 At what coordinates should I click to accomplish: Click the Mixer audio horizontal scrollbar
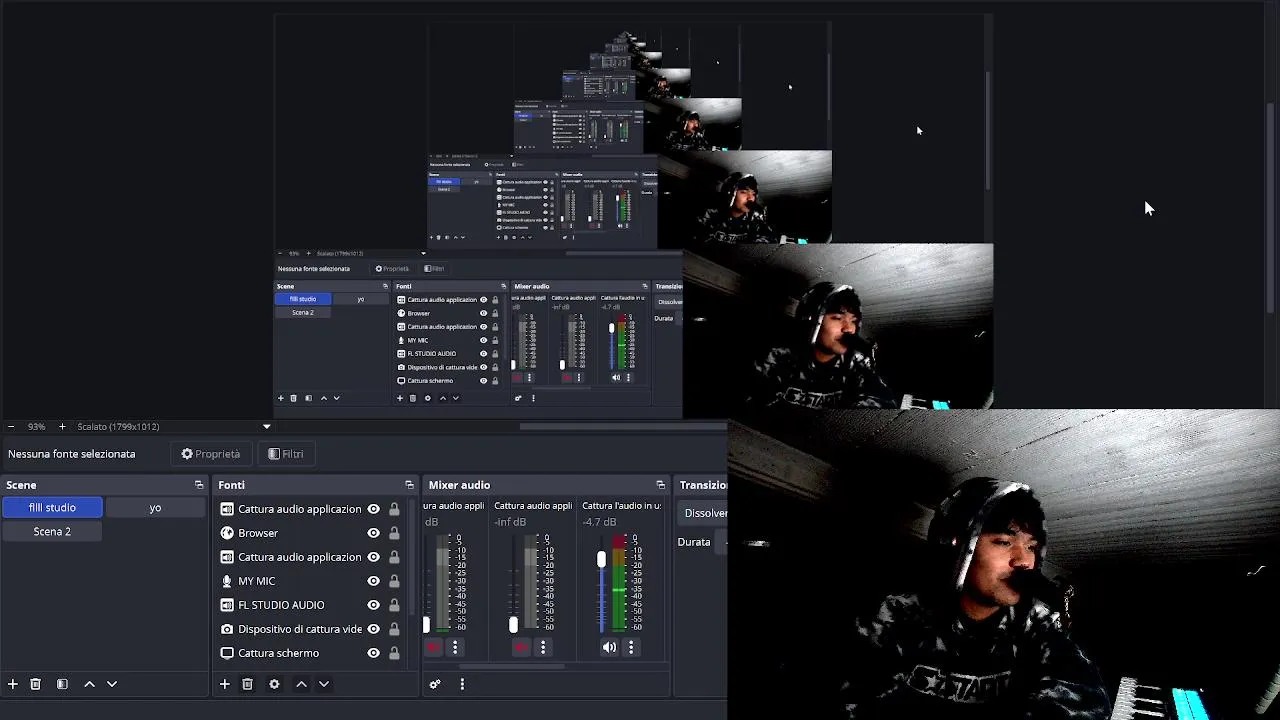[x=511, y=667]
